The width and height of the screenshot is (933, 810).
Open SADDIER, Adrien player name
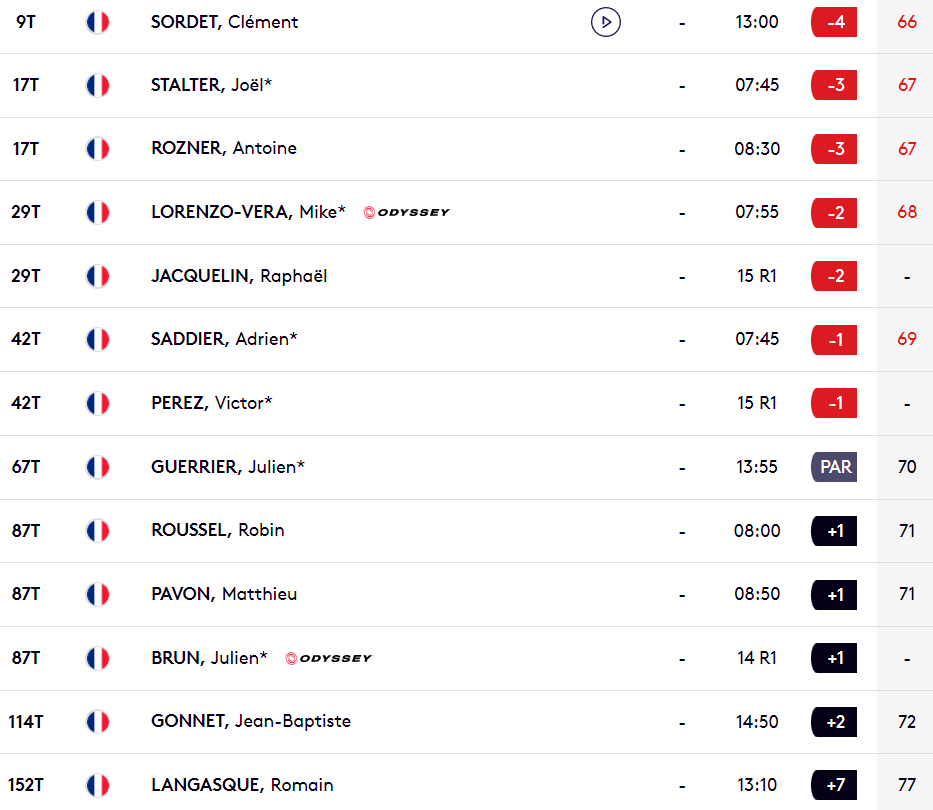[x=224, y=339]
